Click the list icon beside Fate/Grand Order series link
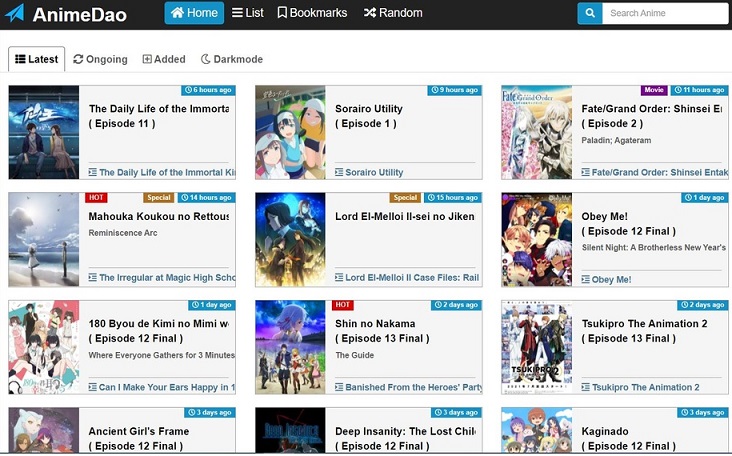732x456 pixels. tap(585, 172)
